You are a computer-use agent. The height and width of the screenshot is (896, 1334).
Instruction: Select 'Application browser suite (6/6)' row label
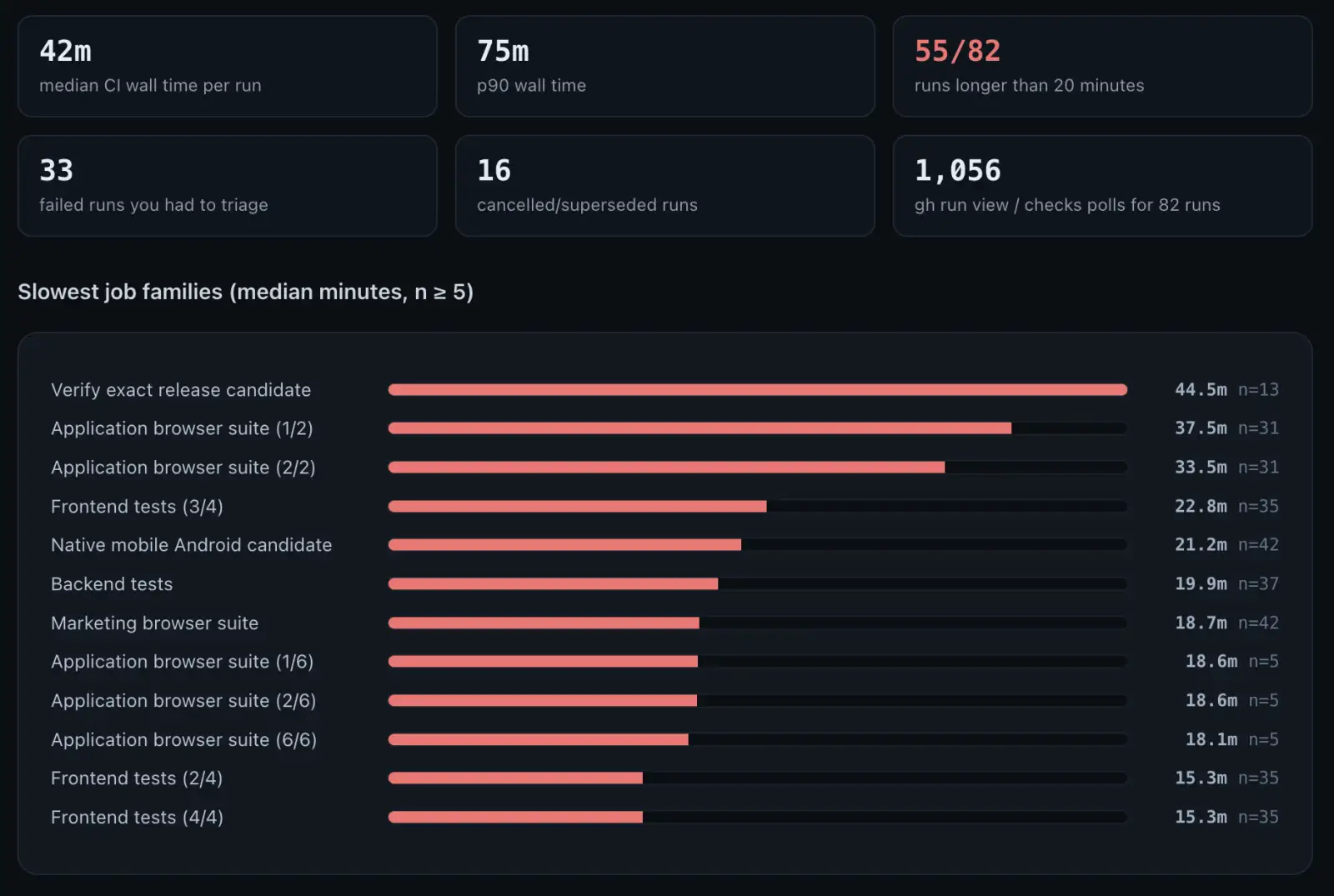tap(184, 740)
